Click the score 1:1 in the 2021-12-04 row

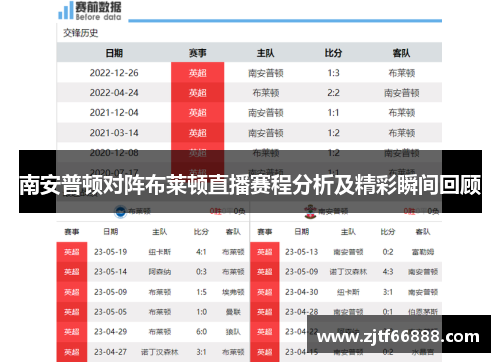[x=333, y=113]
